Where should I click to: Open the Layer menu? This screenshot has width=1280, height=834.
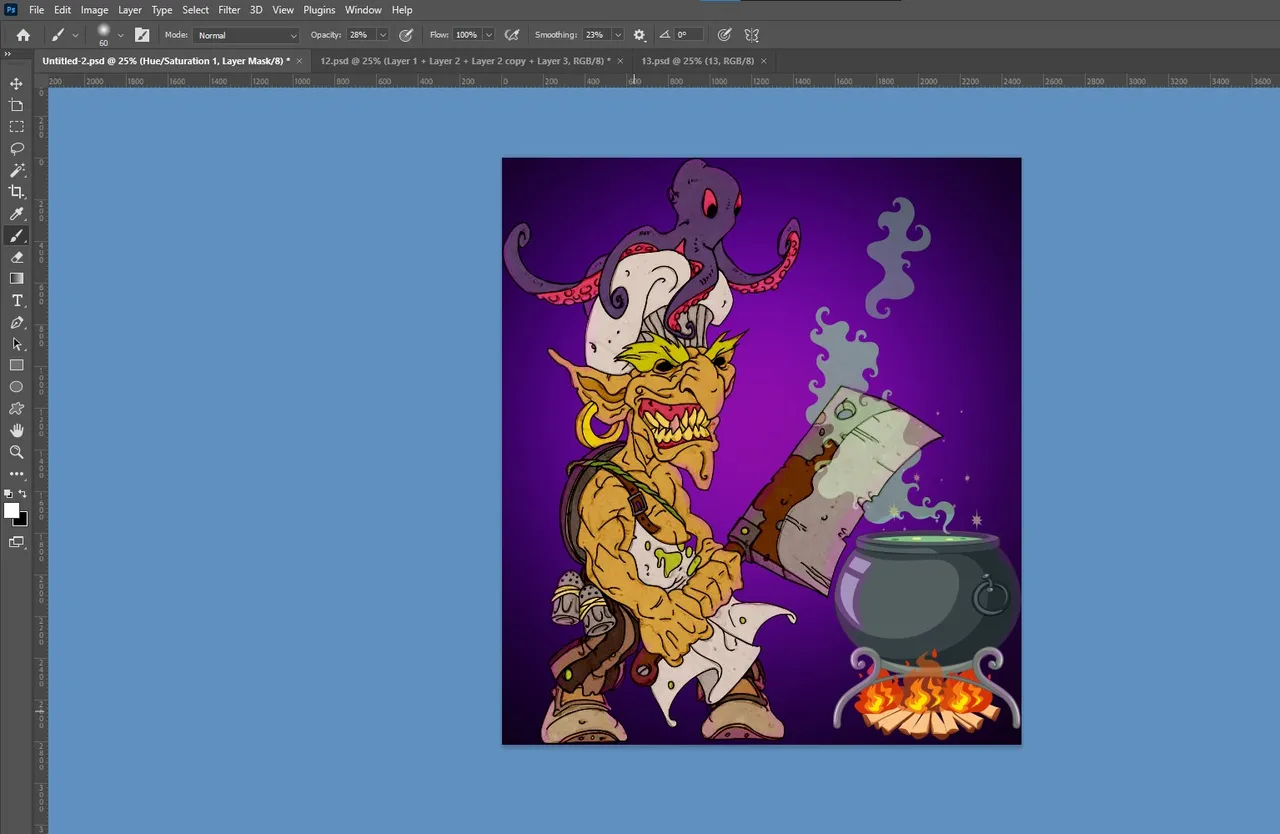tap(130, 10)
